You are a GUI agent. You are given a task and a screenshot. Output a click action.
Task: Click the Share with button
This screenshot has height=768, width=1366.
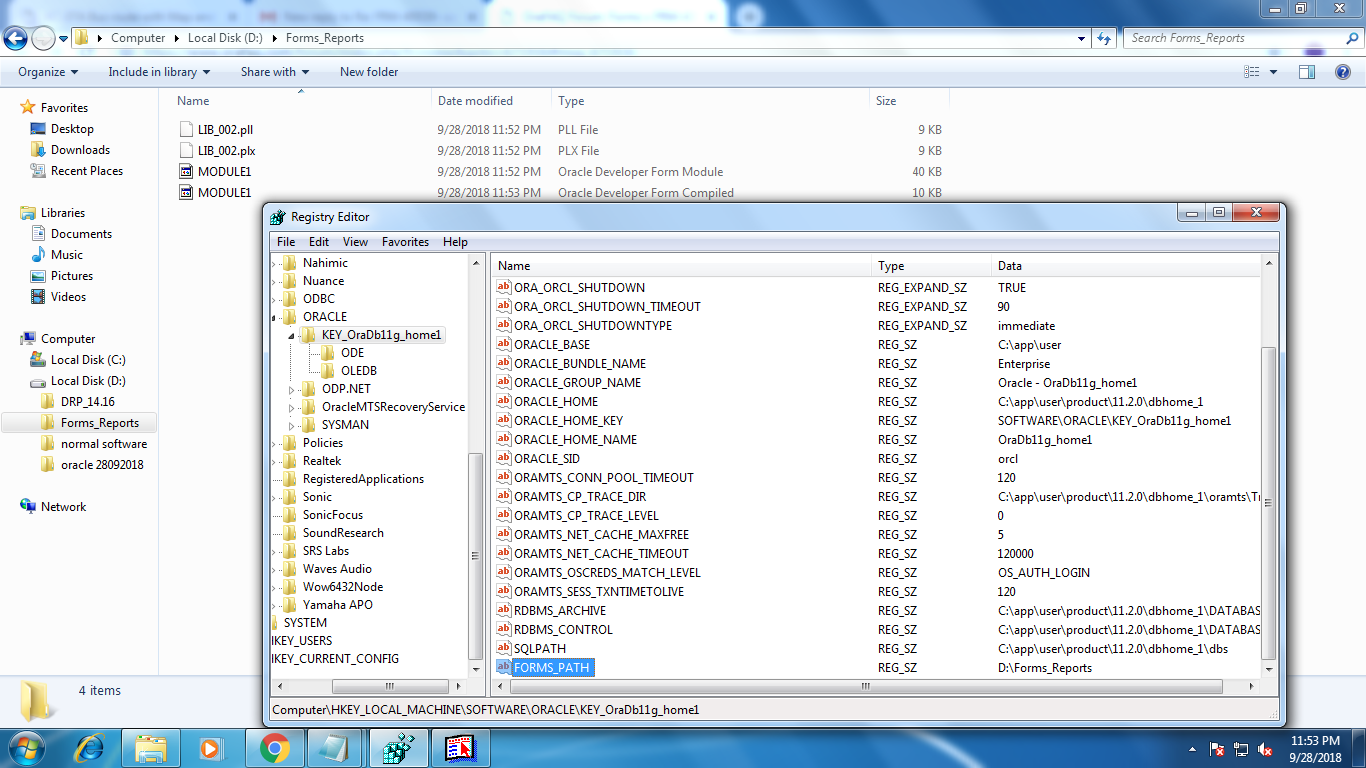[274, 72]
